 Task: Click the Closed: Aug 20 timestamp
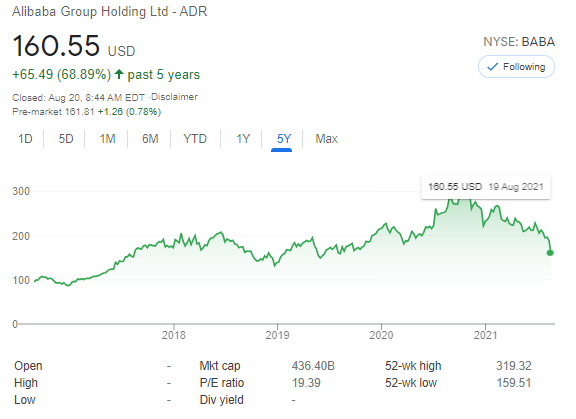click(78, 98)
